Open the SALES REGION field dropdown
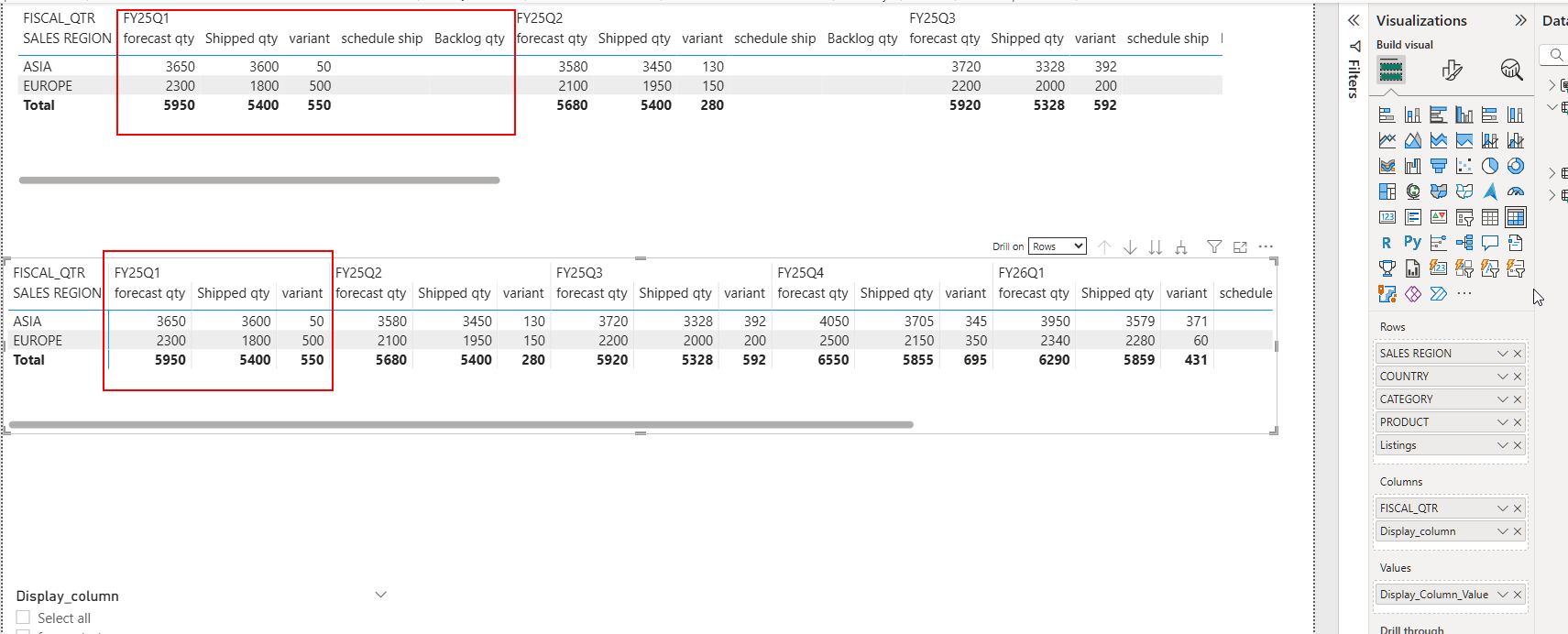This screenshot has width=1568, height=634. 1502,354
